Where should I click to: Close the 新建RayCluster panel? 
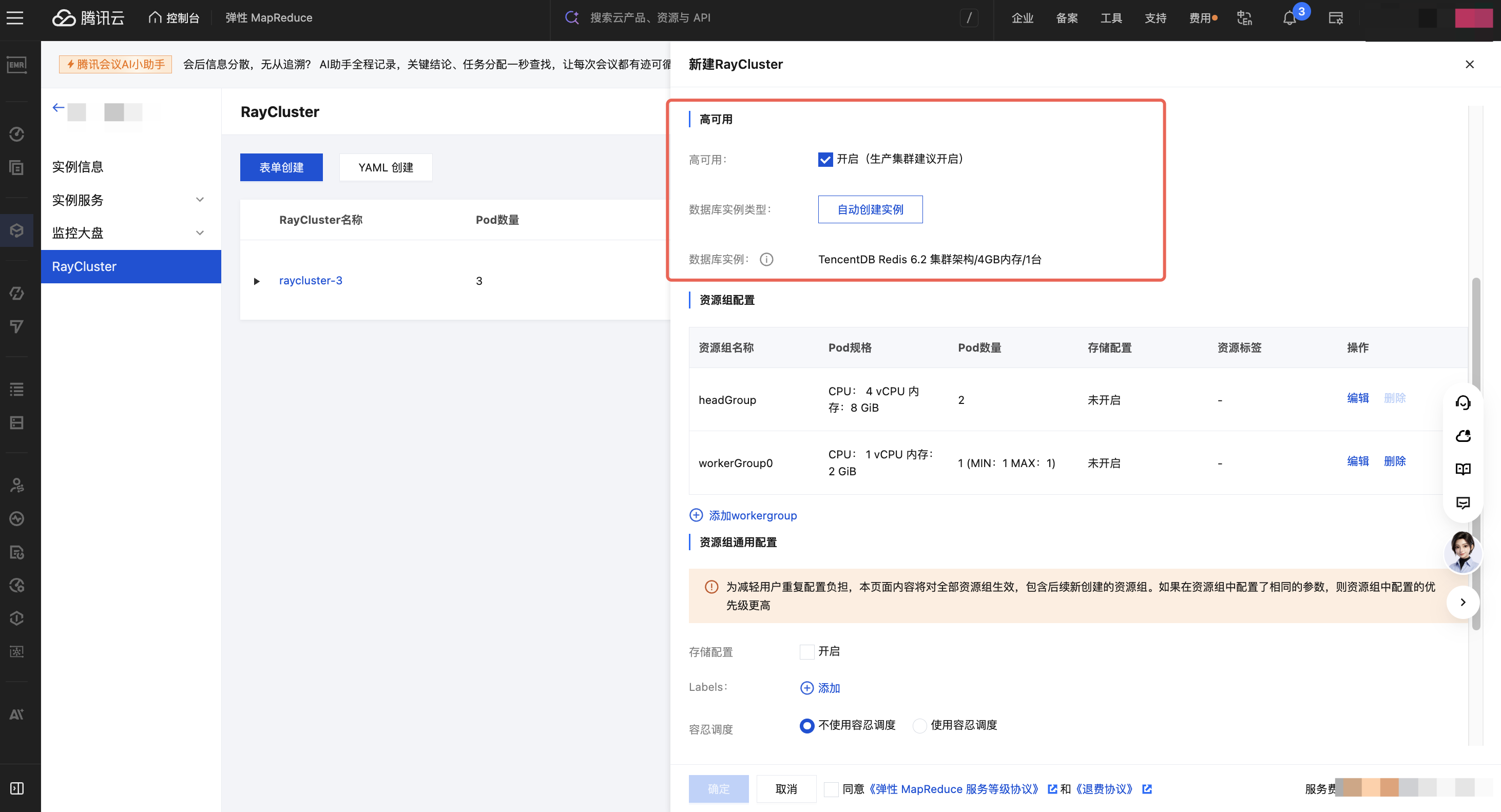[1469, 64]
